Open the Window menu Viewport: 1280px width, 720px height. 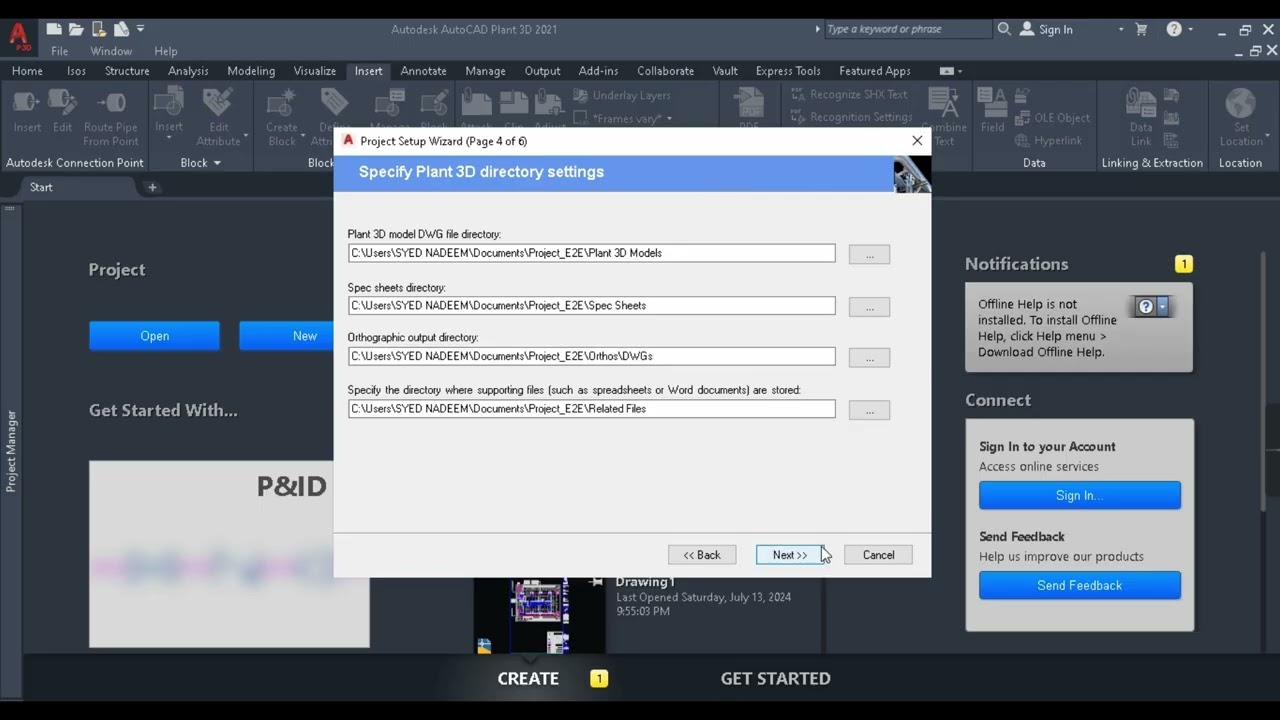pyautogui.click(x=111, y=51)
